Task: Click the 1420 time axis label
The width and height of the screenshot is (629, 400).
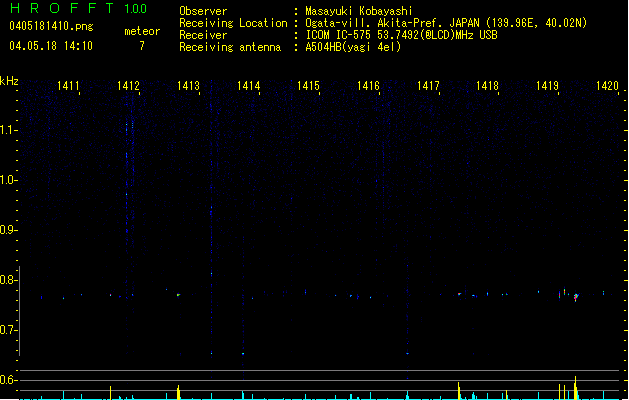Action: (x=607, y=85)
